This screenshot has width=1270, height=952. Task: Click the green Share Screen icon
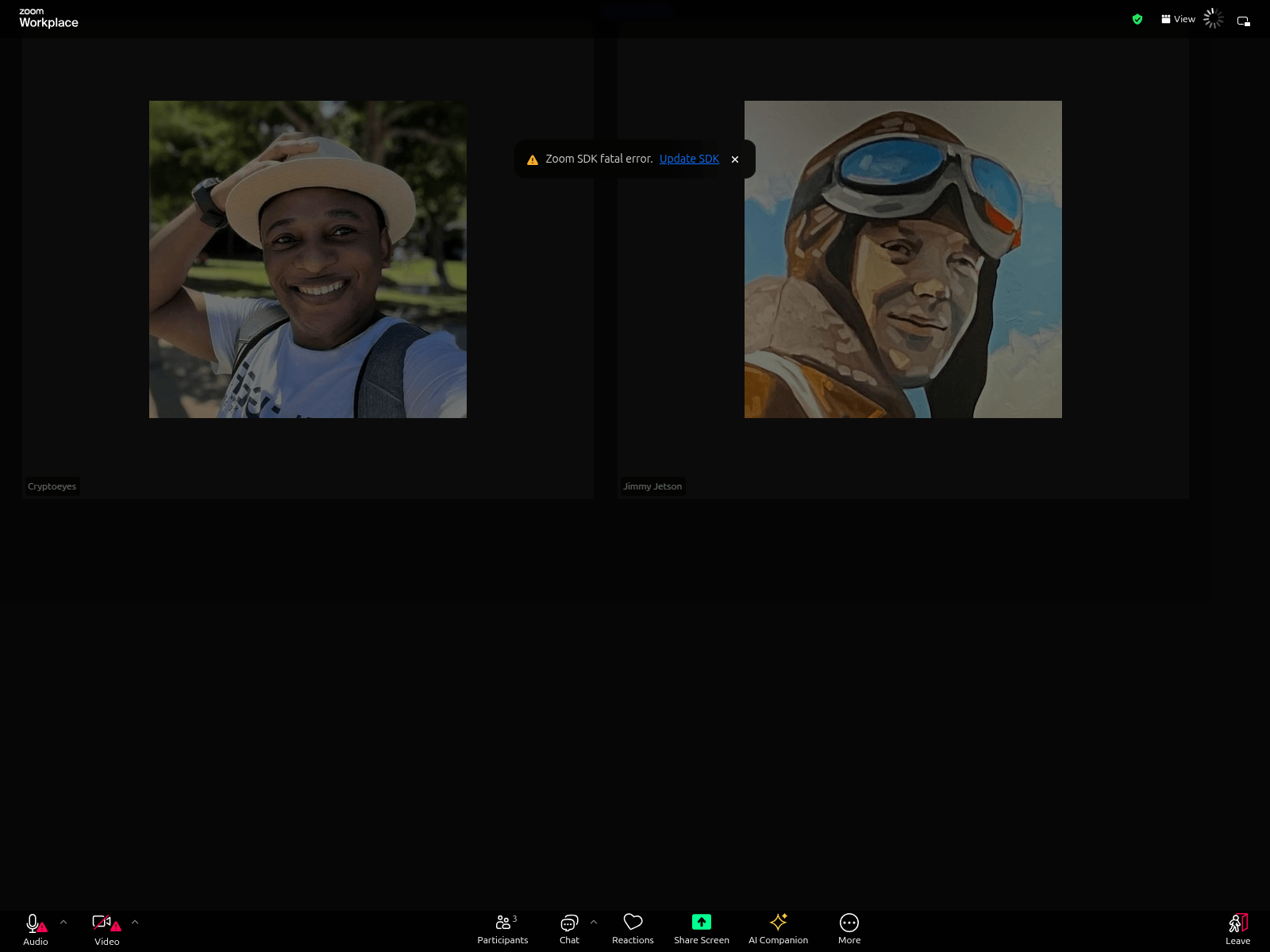(x=702, y=922)
